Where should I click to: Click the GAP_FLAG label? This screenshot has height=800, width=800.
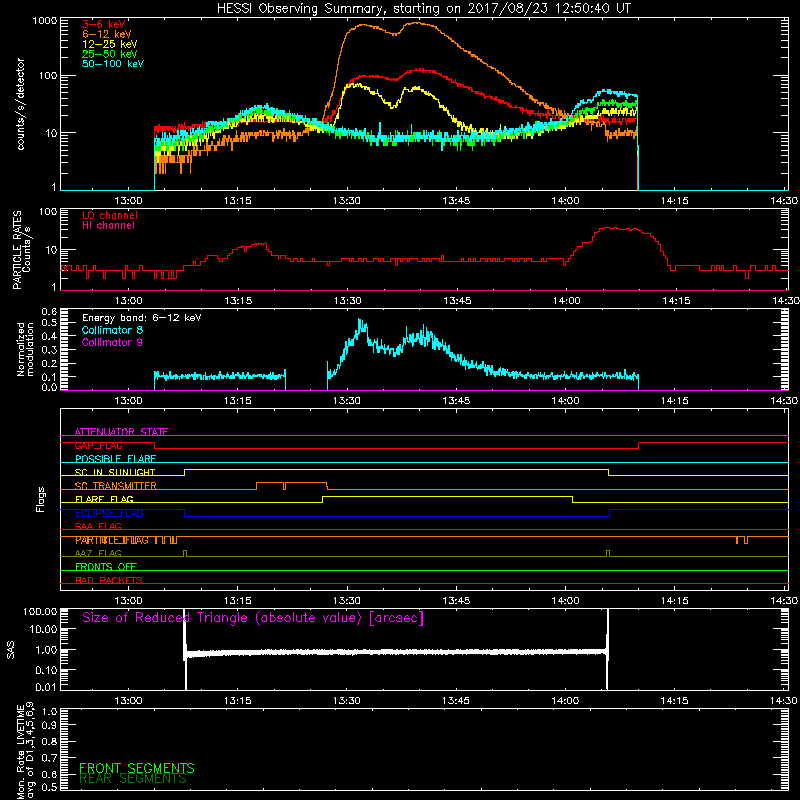point(98,445)
